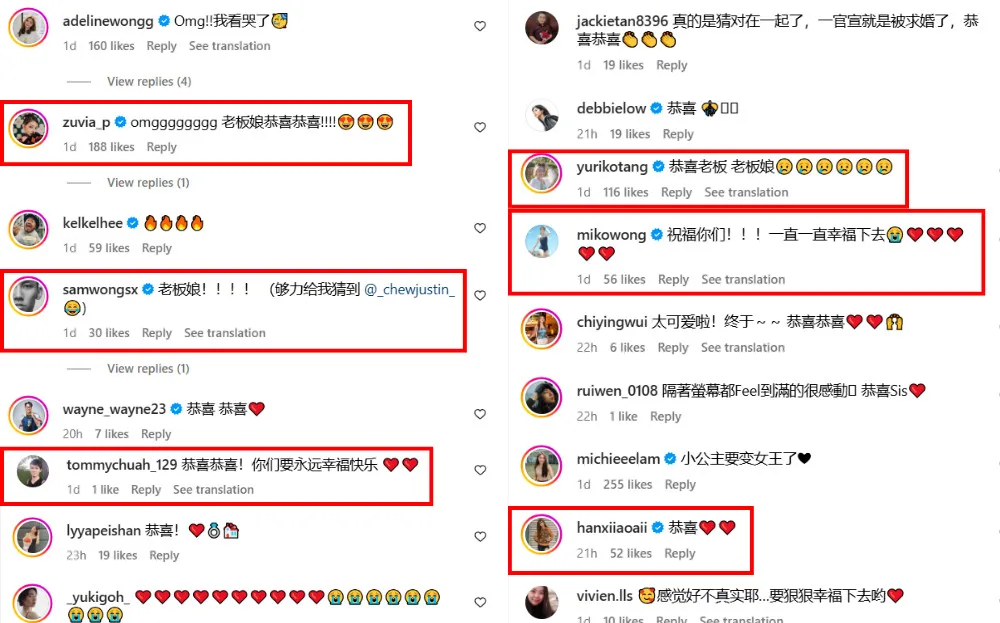This screenshot has height=623, width=1000.
Task: Open hanxiiaoaii's profile avatar
Action: (541, 534)
